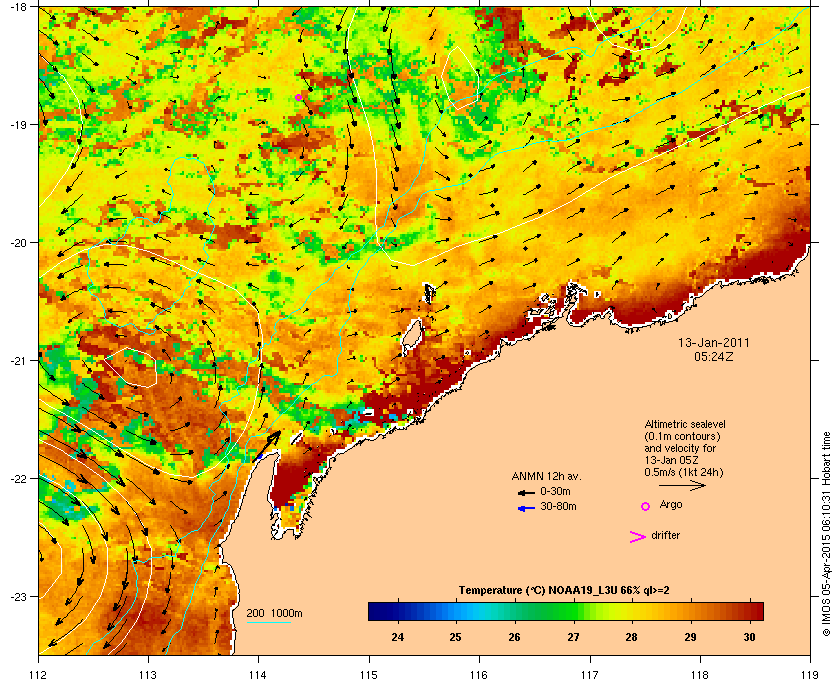Image resolution: width=840 pixels, height=680 pixels.
Task: Click the '30-80m' legend label
Action: point(558,506)
